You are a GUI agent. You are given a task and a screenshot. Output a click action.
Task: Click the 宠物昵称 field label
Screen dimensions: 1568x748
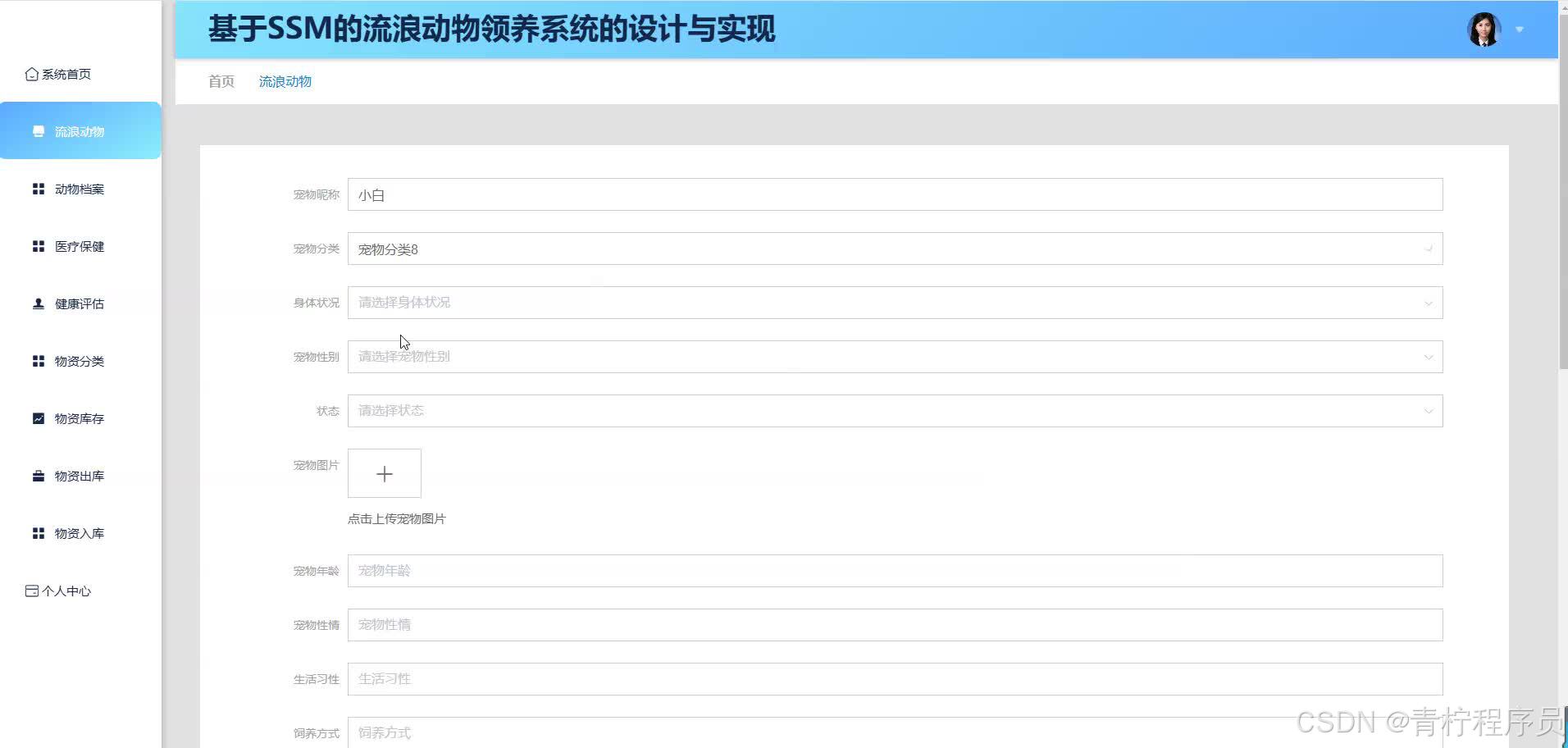316,194
